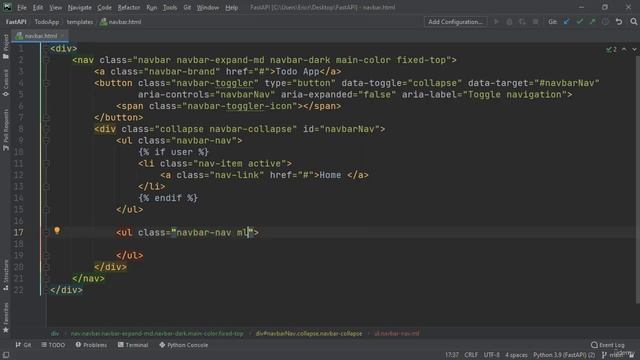The image size is (640, 360).
Task: Open the Problems tool window button
Action: [x=91, y=345]
